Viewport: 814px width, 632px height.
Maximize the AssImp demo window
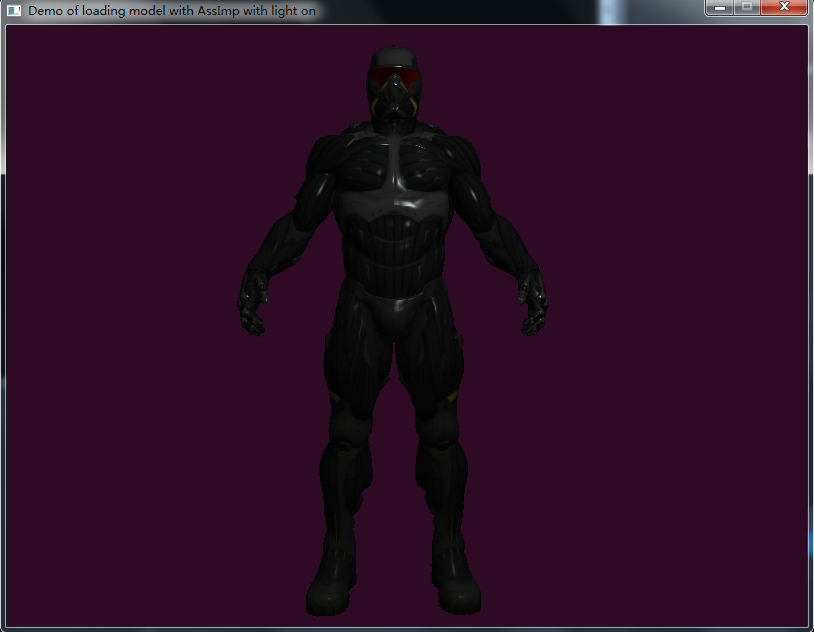click(747, 7)
